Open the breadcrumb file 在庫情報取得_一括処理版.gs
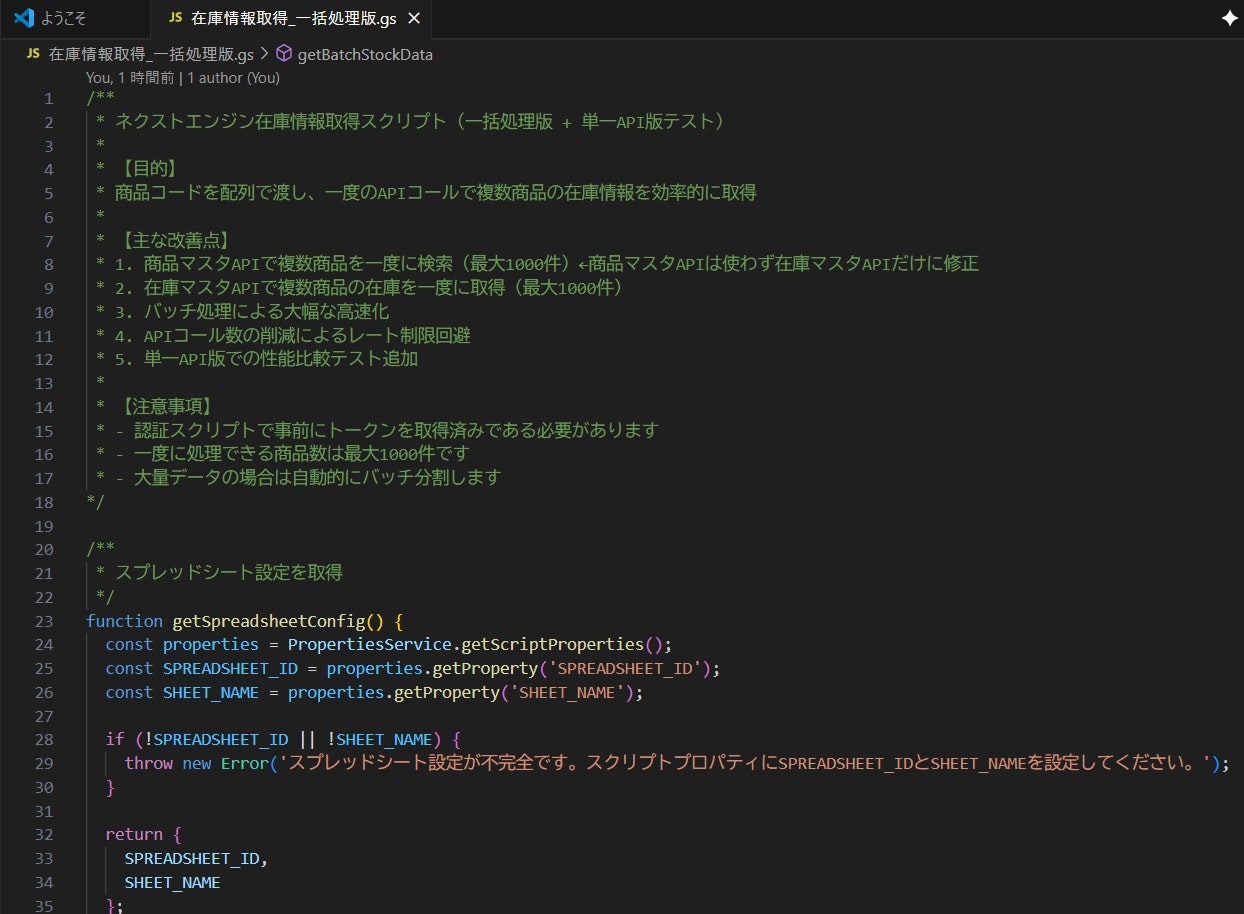The height and width of the screenshot is (914, 1244). pos(151,54)
